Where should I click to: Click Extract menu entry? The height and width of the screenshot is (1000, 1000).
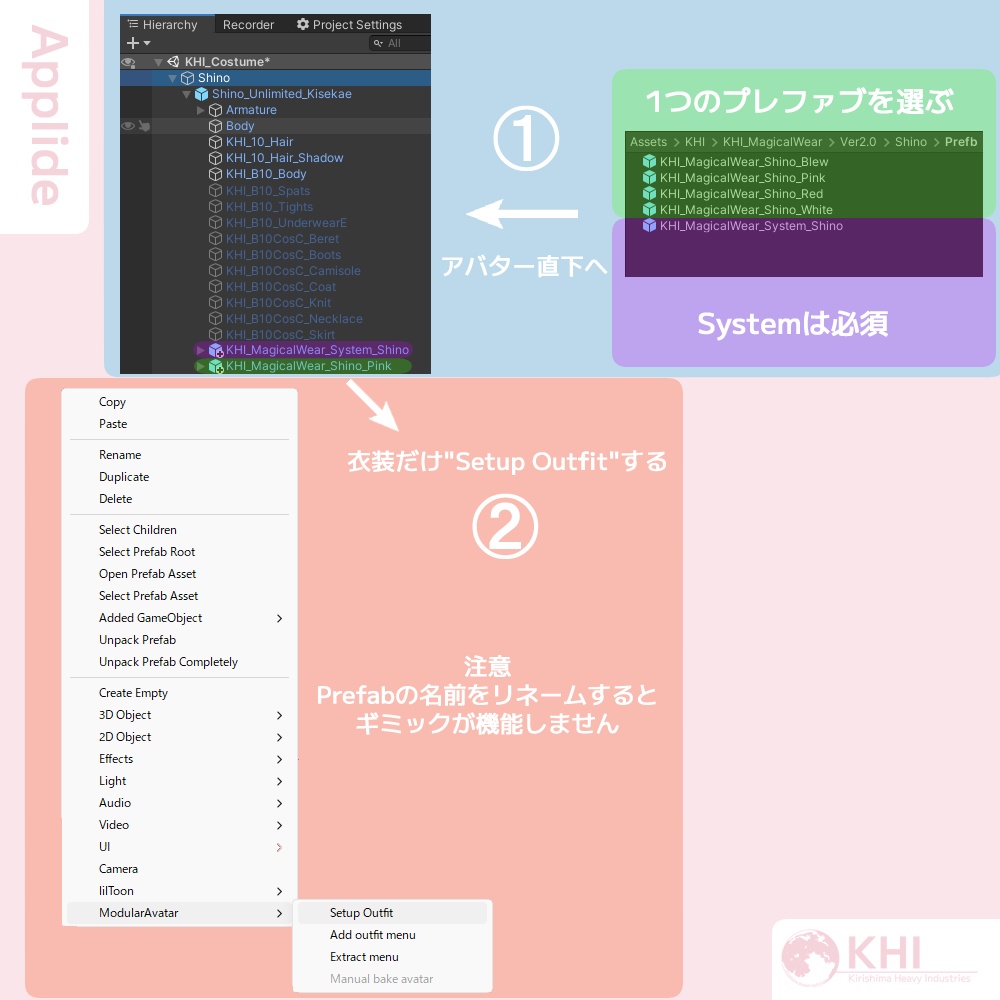click(392, 957)
